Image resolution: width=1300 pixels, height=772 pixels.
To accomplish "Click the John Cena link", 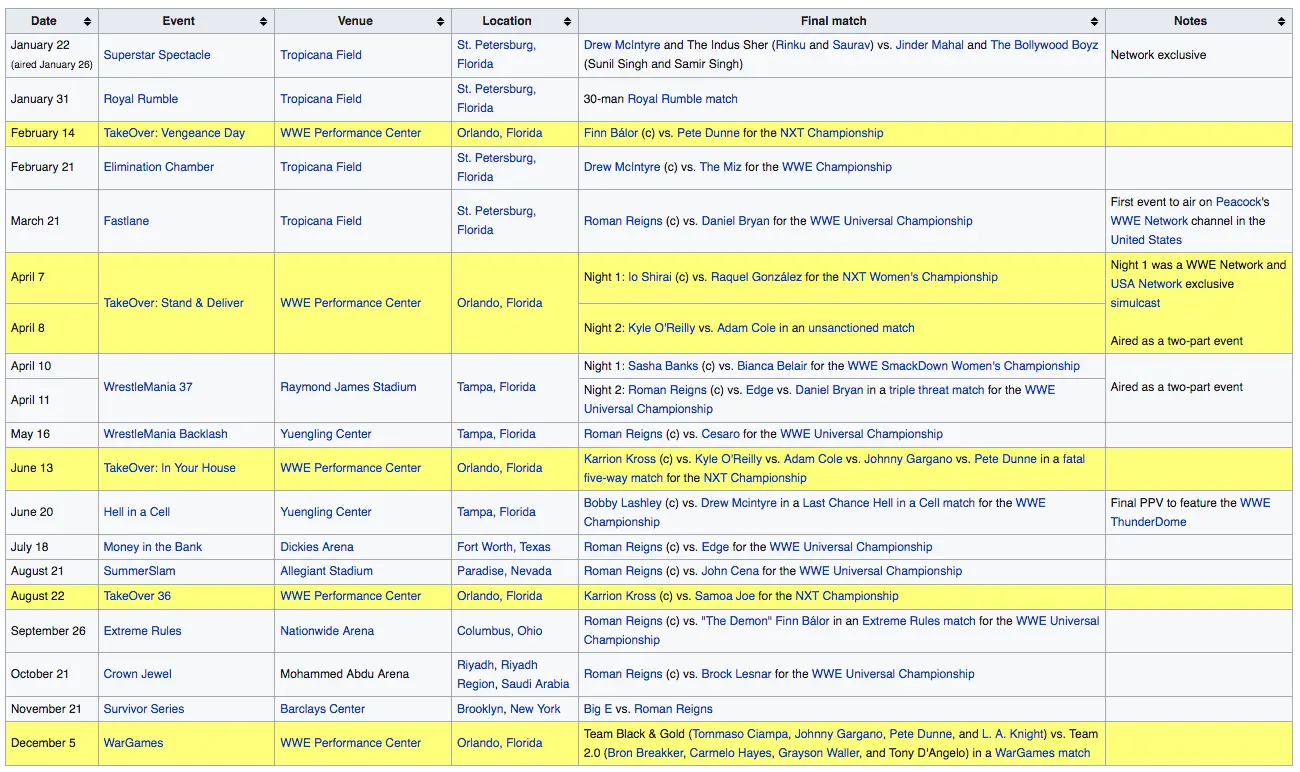I will coord(729,571).
